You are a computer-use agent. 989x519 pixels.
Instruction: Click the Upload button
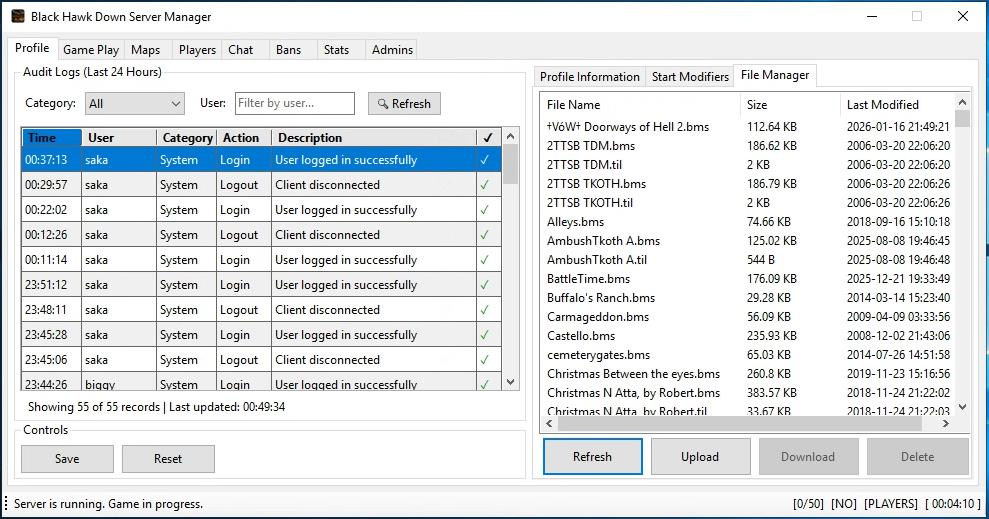700,457
